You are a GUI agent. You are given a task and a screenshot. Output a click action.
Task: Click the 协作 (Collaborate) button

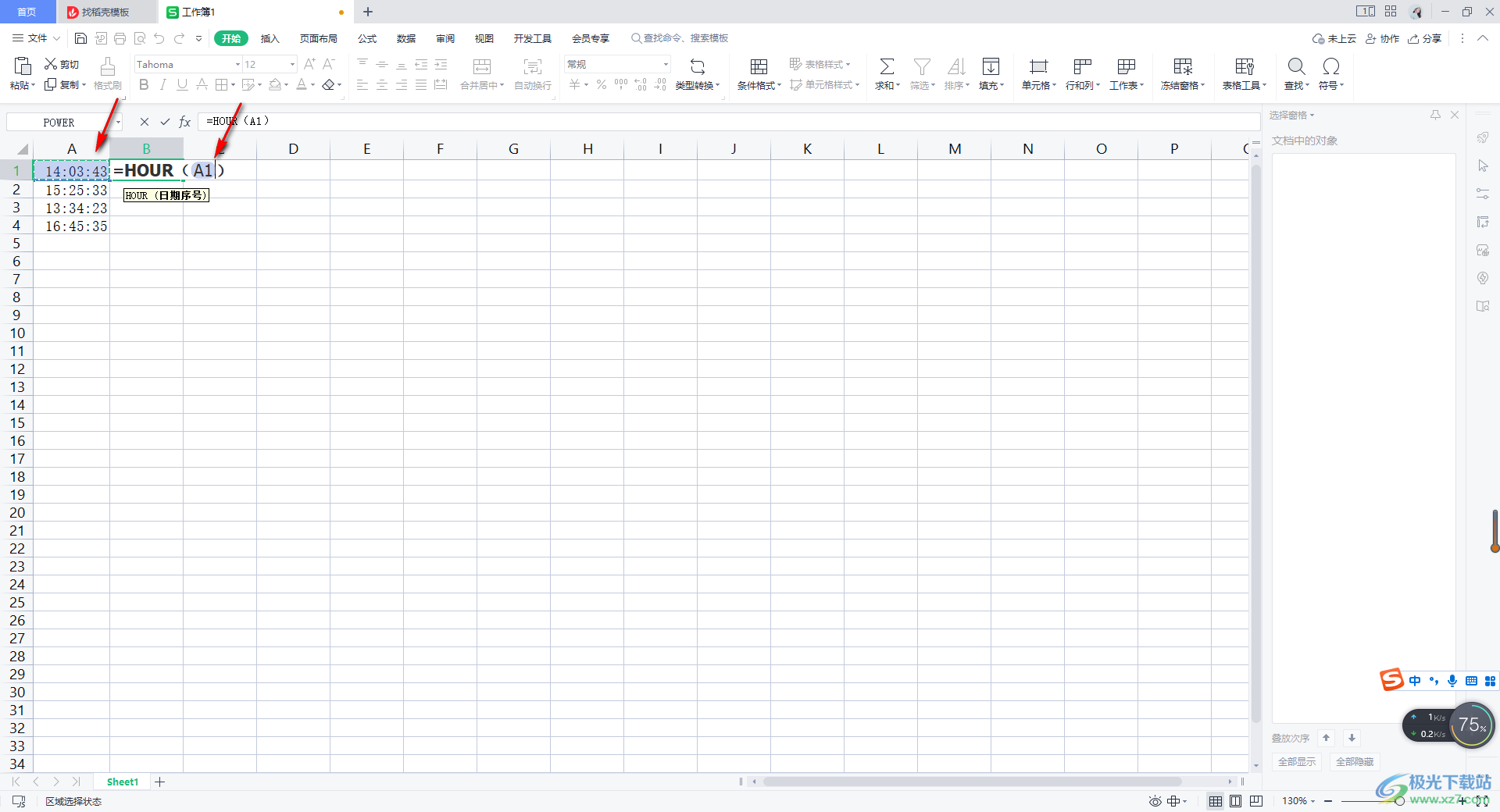[x=1382, y=38]
